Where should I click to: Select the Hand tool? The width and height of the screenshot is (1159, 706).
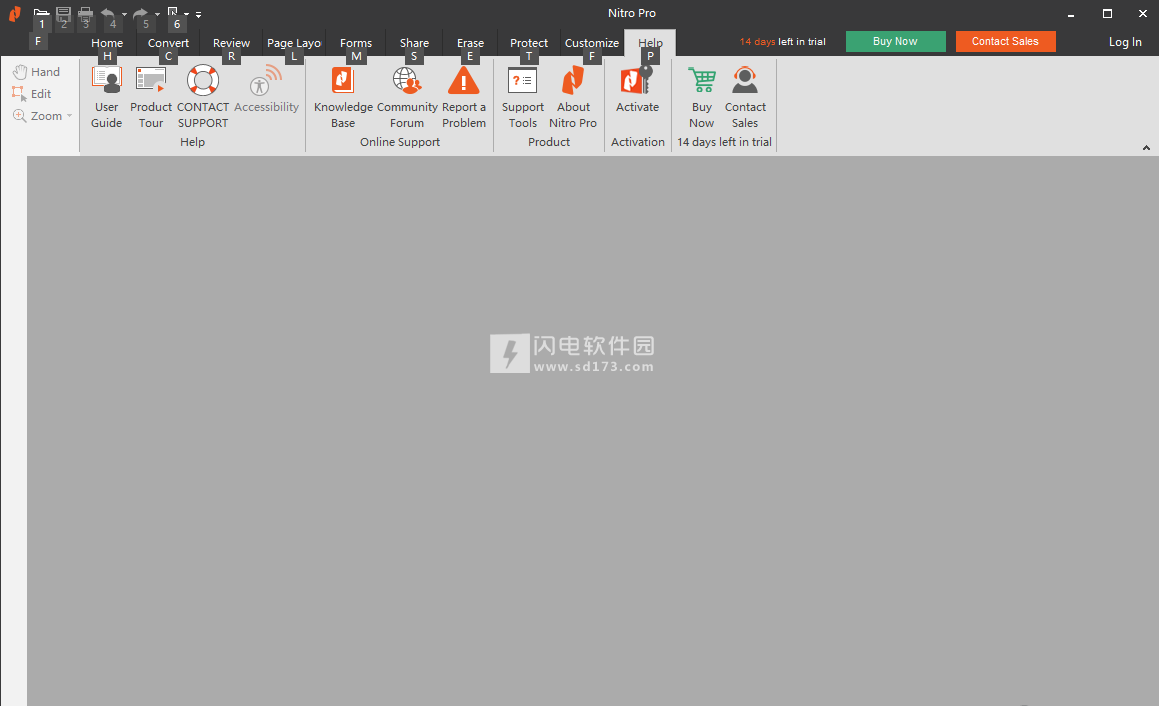tap(36, 72)
